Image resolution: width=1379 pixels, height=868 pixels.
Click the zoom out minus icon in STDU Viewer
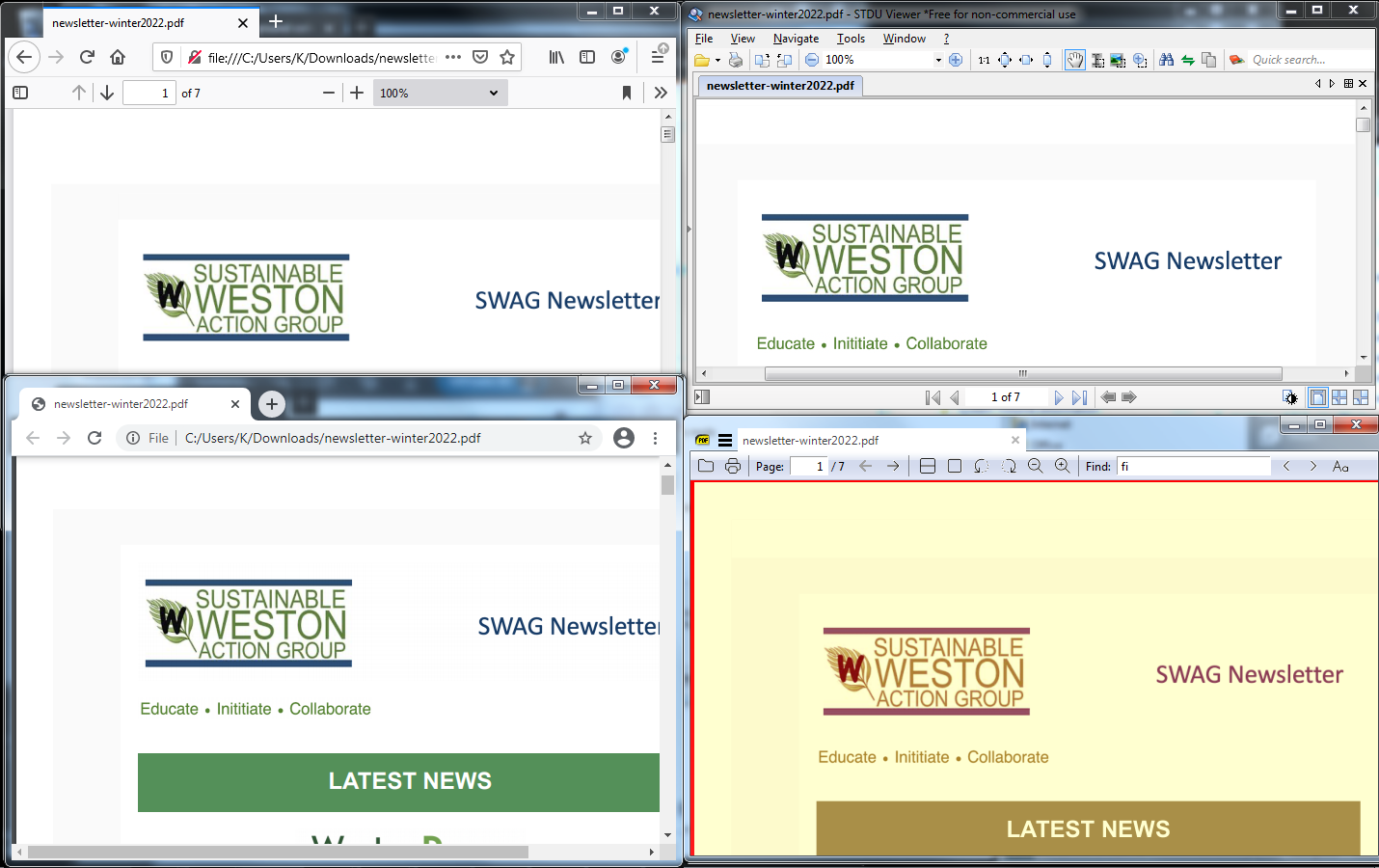[x=812, y=60]
